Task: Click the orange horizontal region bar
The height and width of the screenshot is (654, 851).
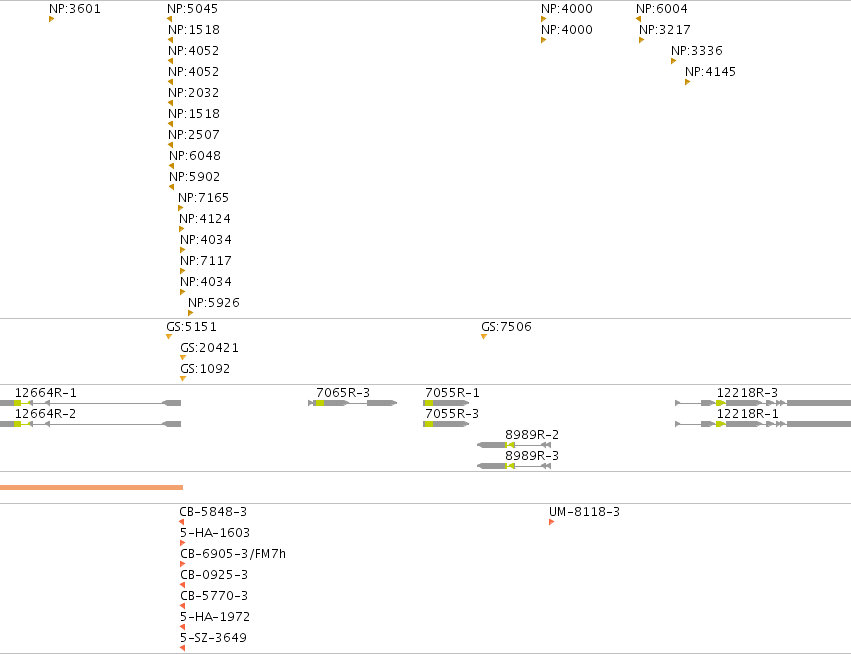Action: 91,487
